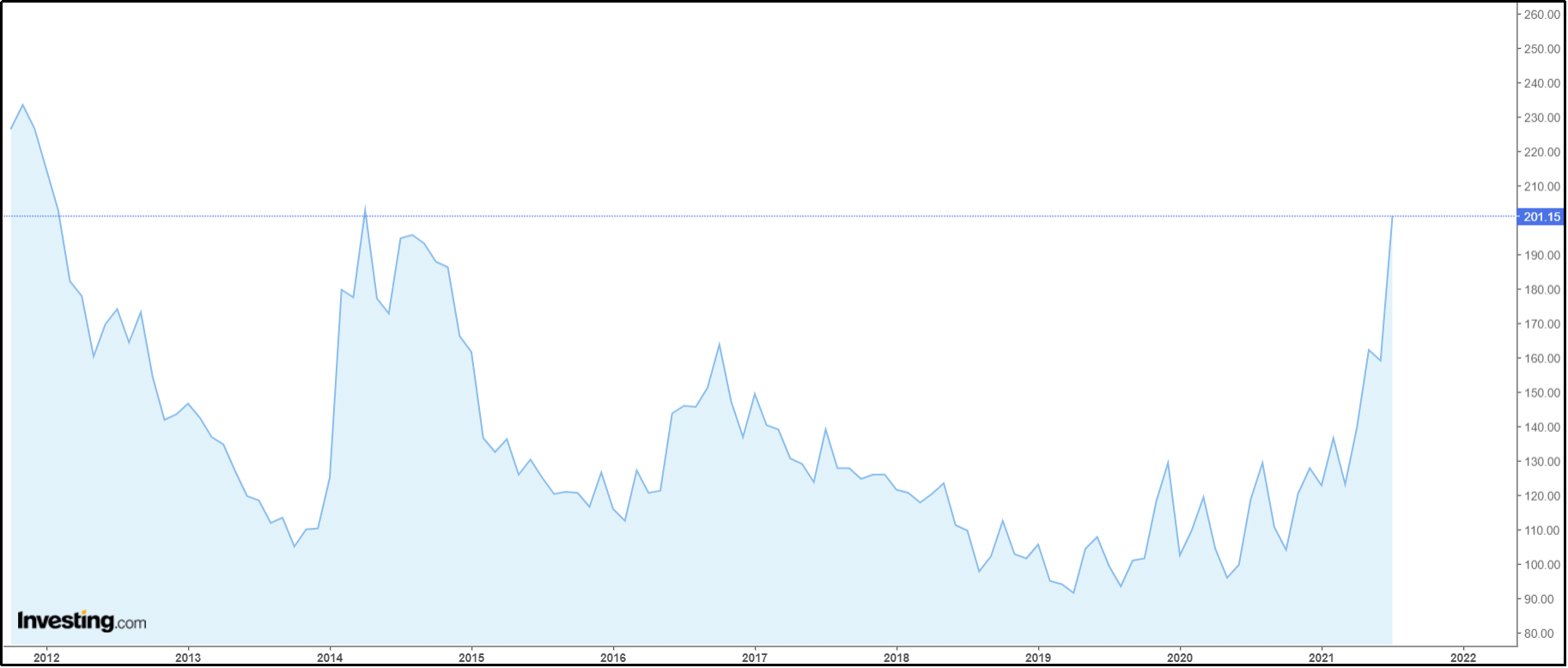
Task: Click the 260.00 price axis label
Action: coord(1542,15)
